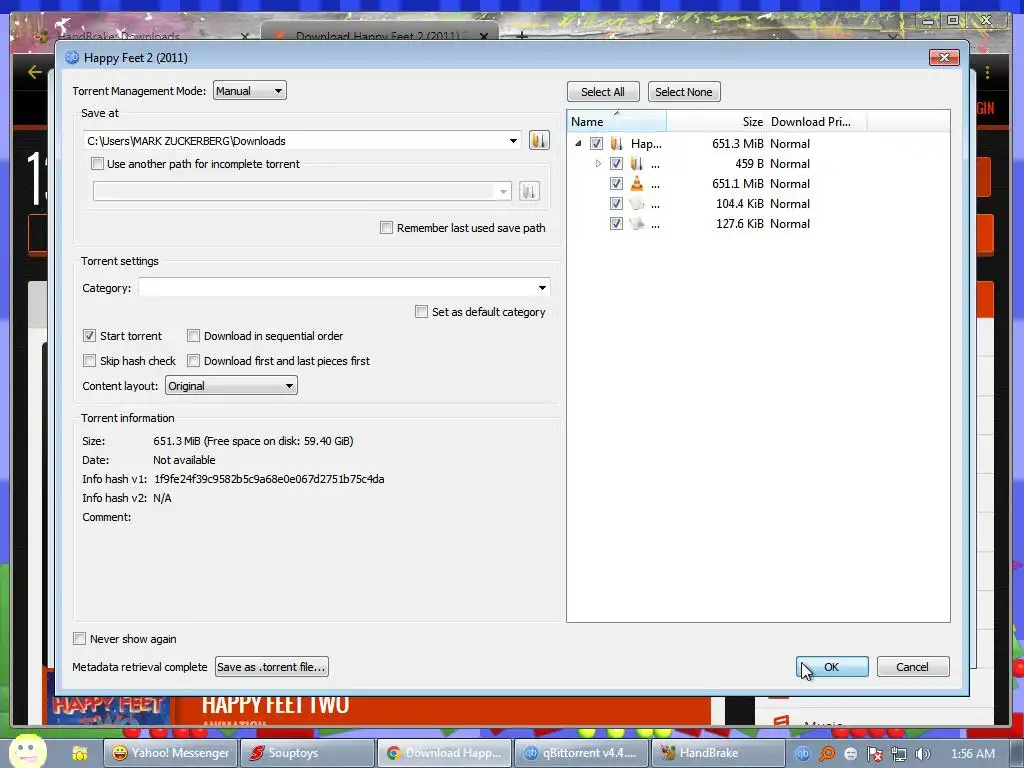Click the Hap... root folder icon
Viewport: 1024px width, 768px height.
pos(616,143)
